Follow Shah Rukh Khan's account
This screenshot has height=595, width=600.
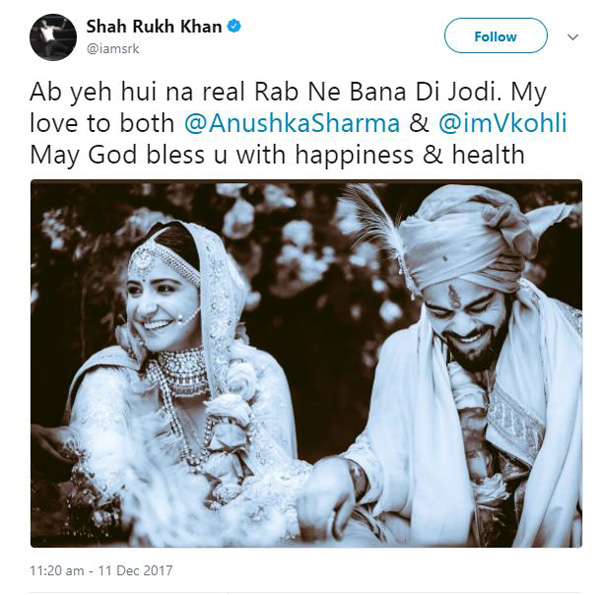tap(496, 36)
